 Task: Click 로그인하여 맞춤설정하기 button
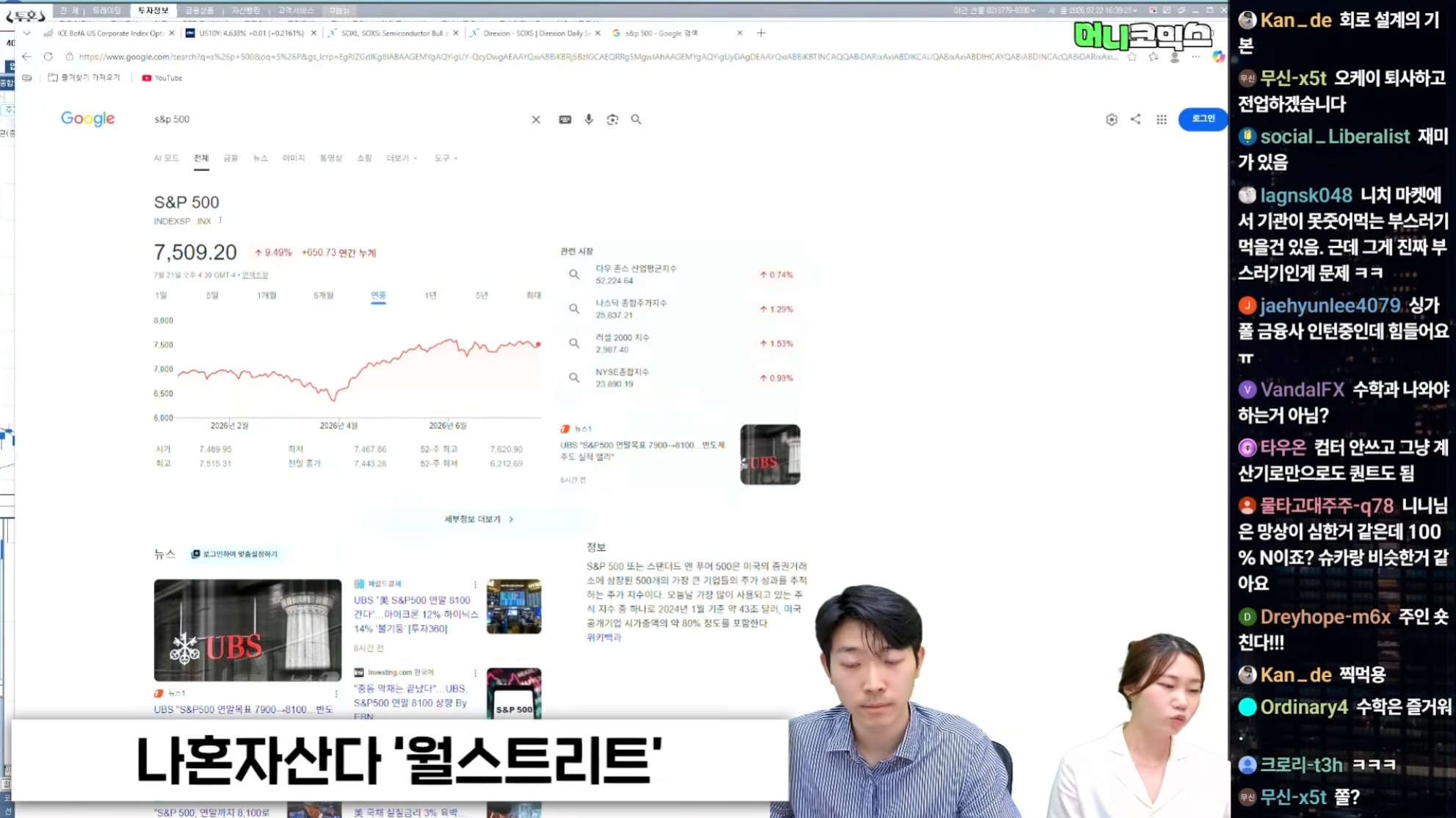[235, 554]
